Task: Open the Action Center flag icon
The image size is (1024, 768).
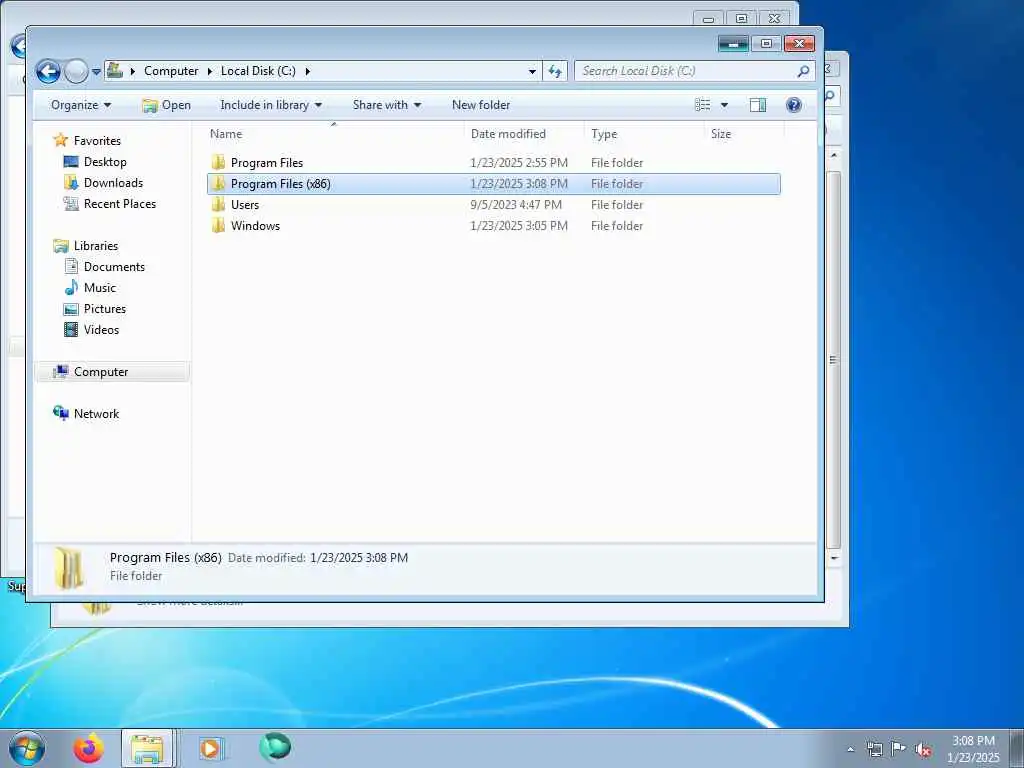Action: pos(899,748)
